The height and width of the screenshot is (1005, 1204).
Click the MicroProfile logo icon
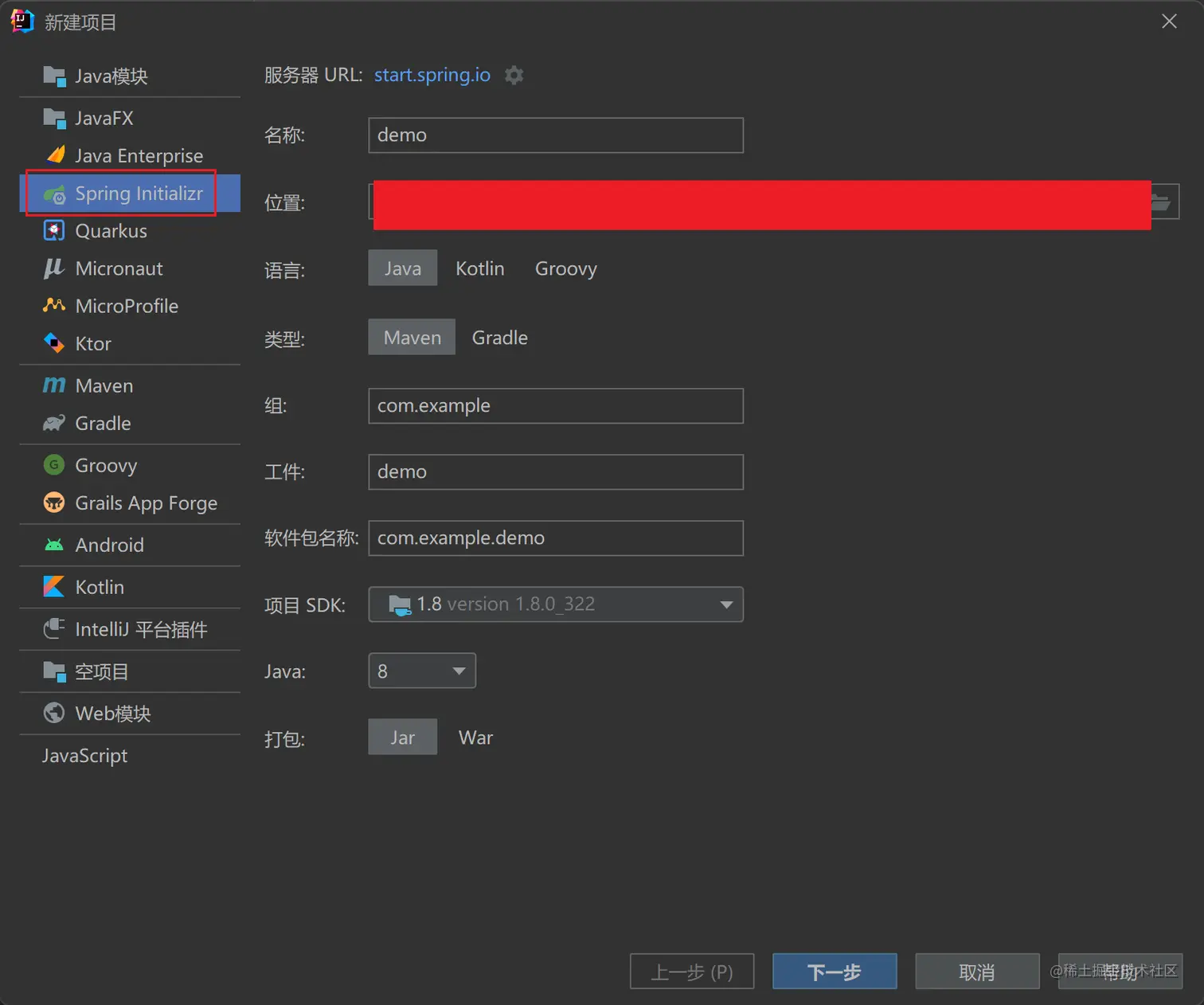pos(54,306)
